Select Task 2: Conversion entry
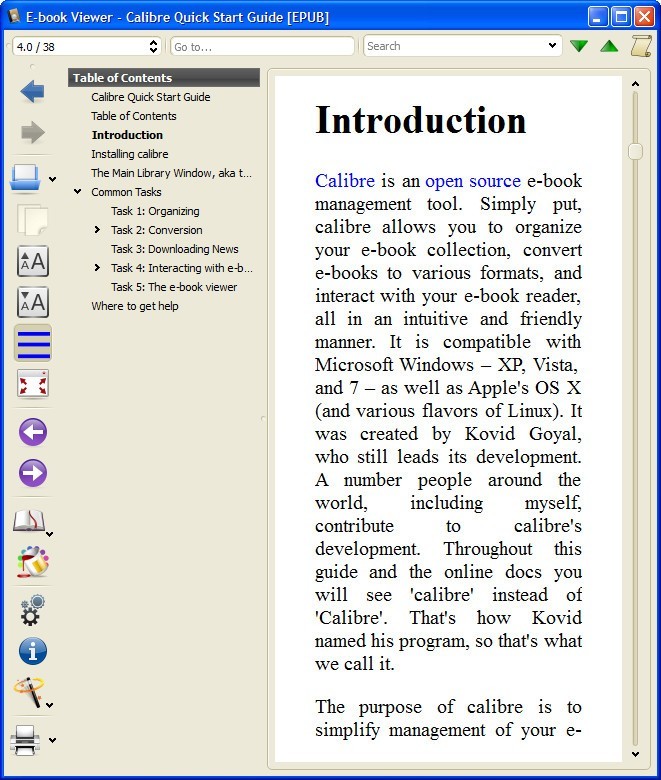 [157, 230]
